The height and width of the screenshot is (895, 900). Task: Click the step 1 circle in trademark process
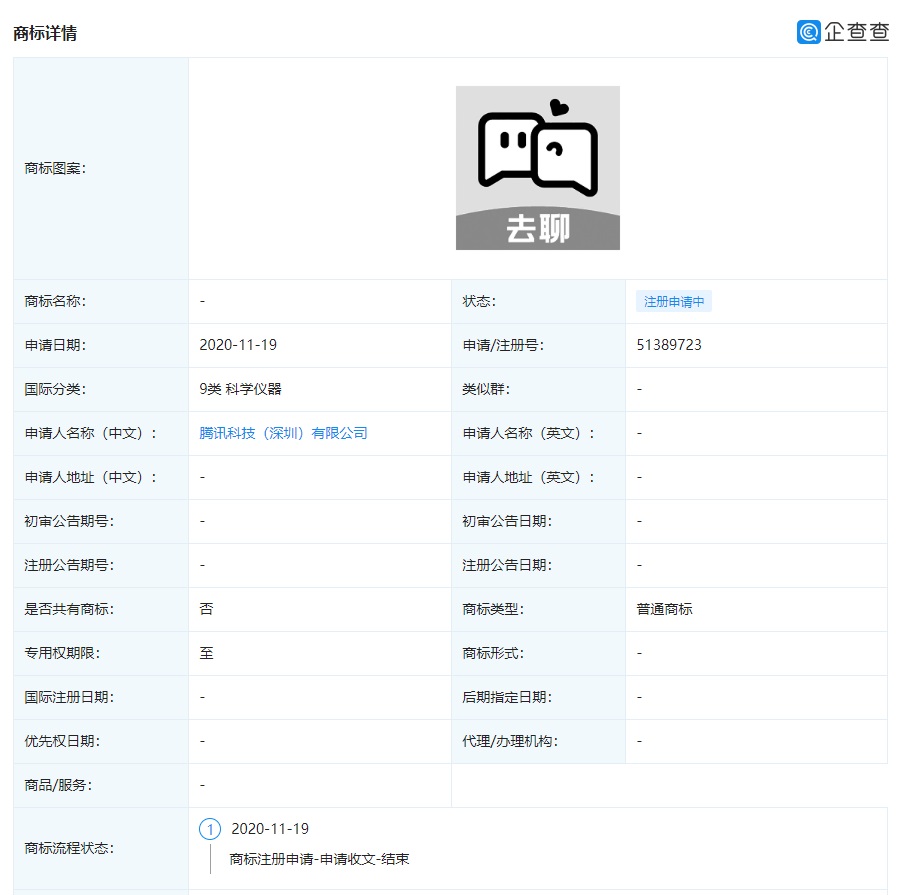click(210, 829)
